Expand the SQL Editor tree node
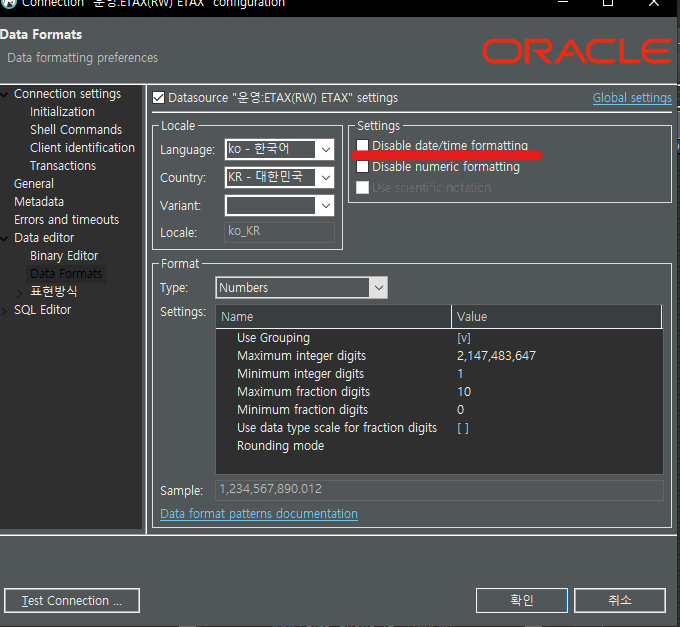 pos(4,311)
